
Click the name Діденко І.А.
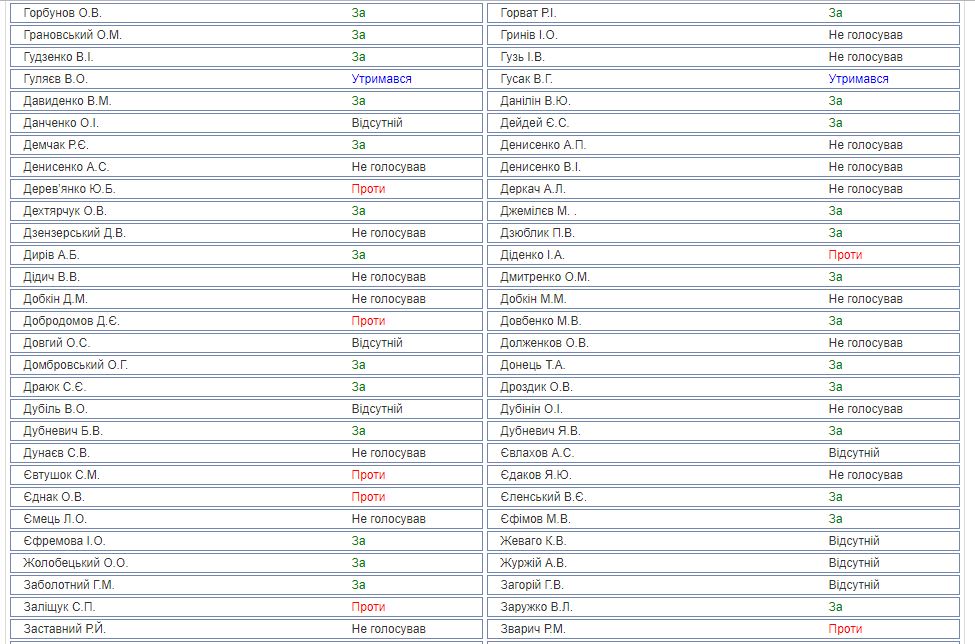pos(532,255)
